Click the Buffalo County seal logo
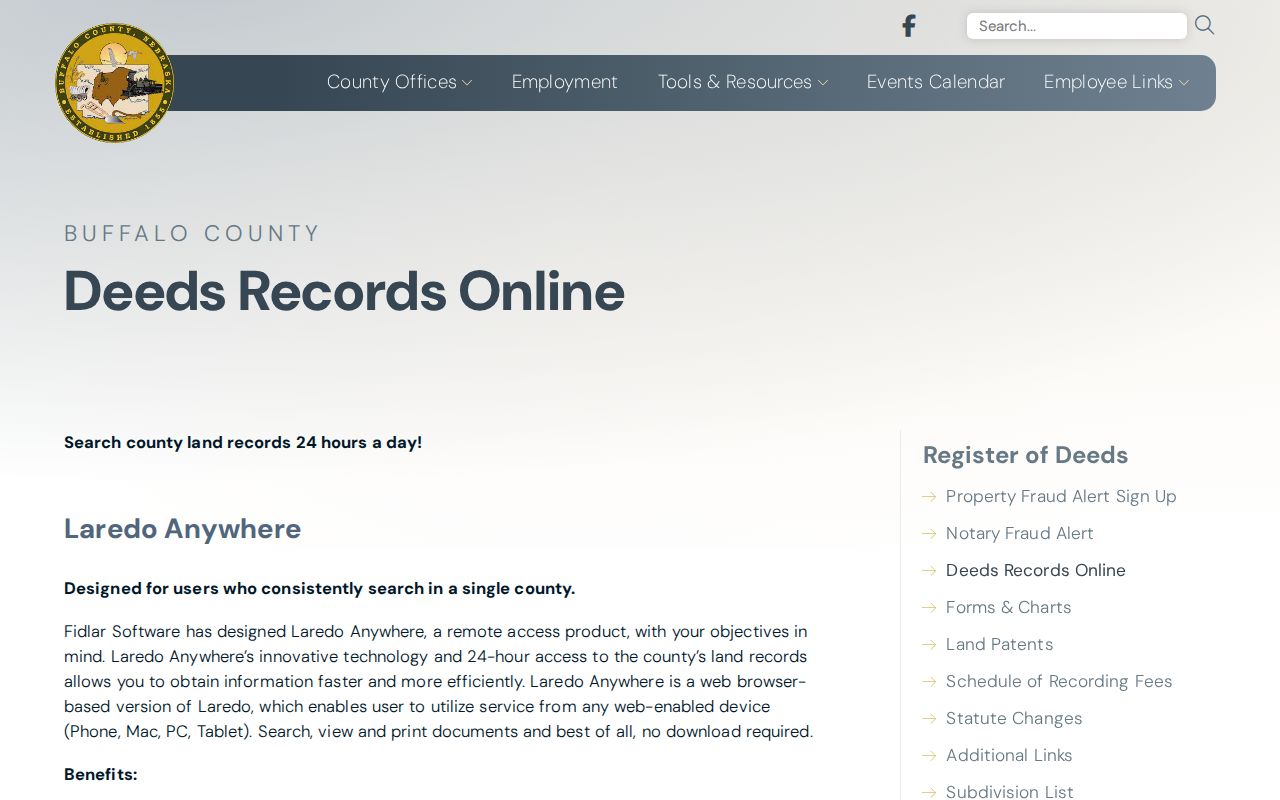1280x800 pixels. 115,83
